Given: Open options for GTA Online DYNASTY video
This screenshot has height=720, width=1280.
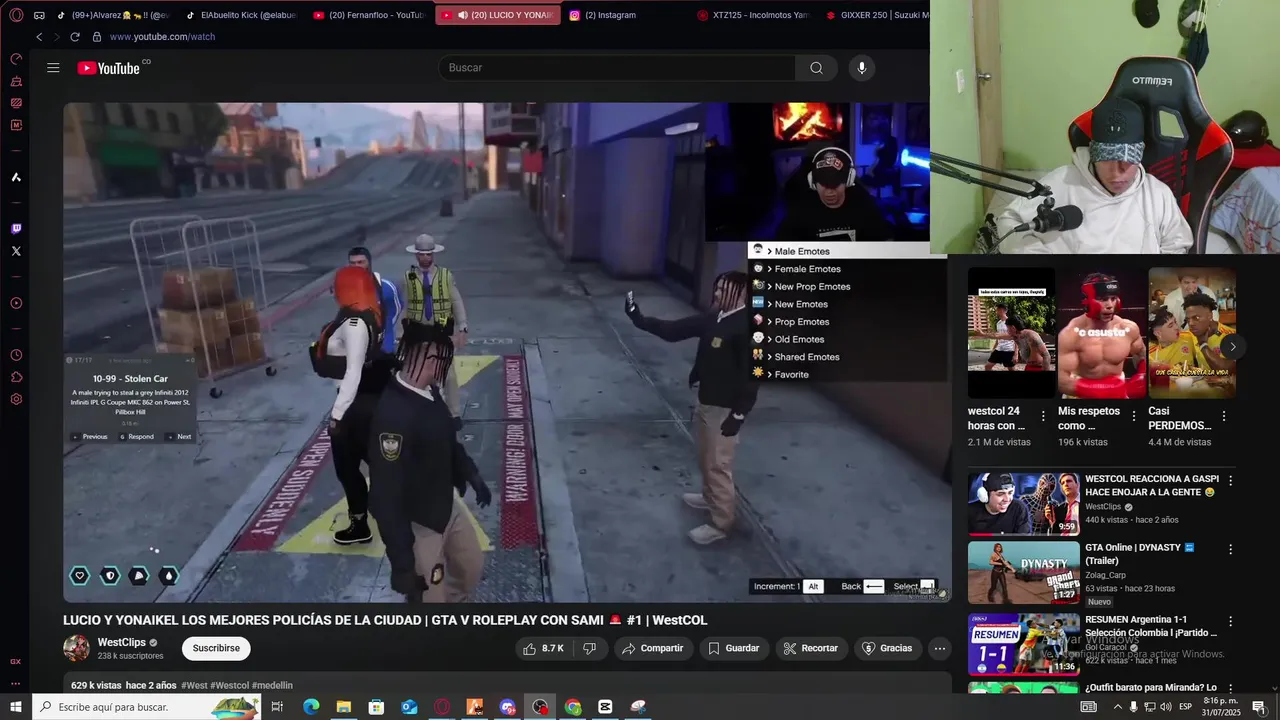Looking at the screenshot, I should click(x=1230, y=549).
